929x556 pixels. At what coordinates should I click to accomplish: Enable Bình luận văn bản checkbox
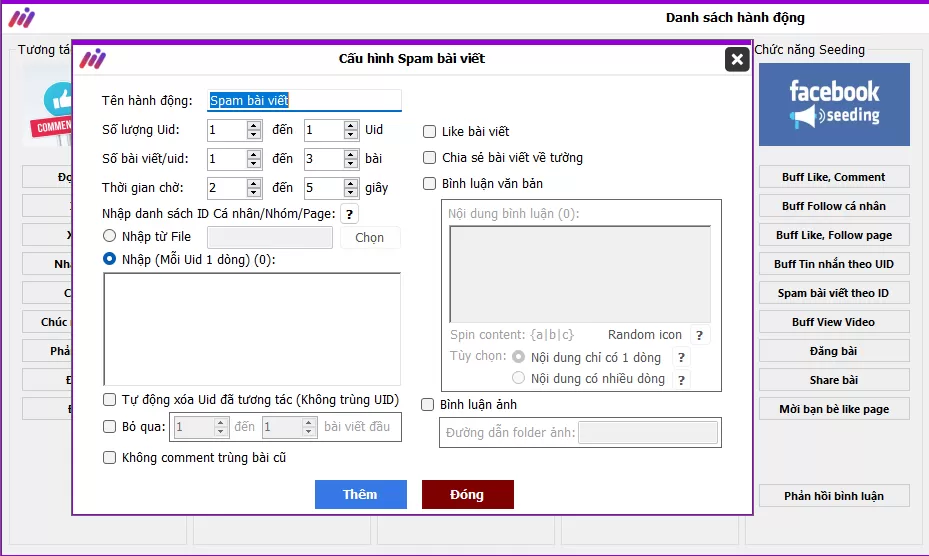coord(430,184)
